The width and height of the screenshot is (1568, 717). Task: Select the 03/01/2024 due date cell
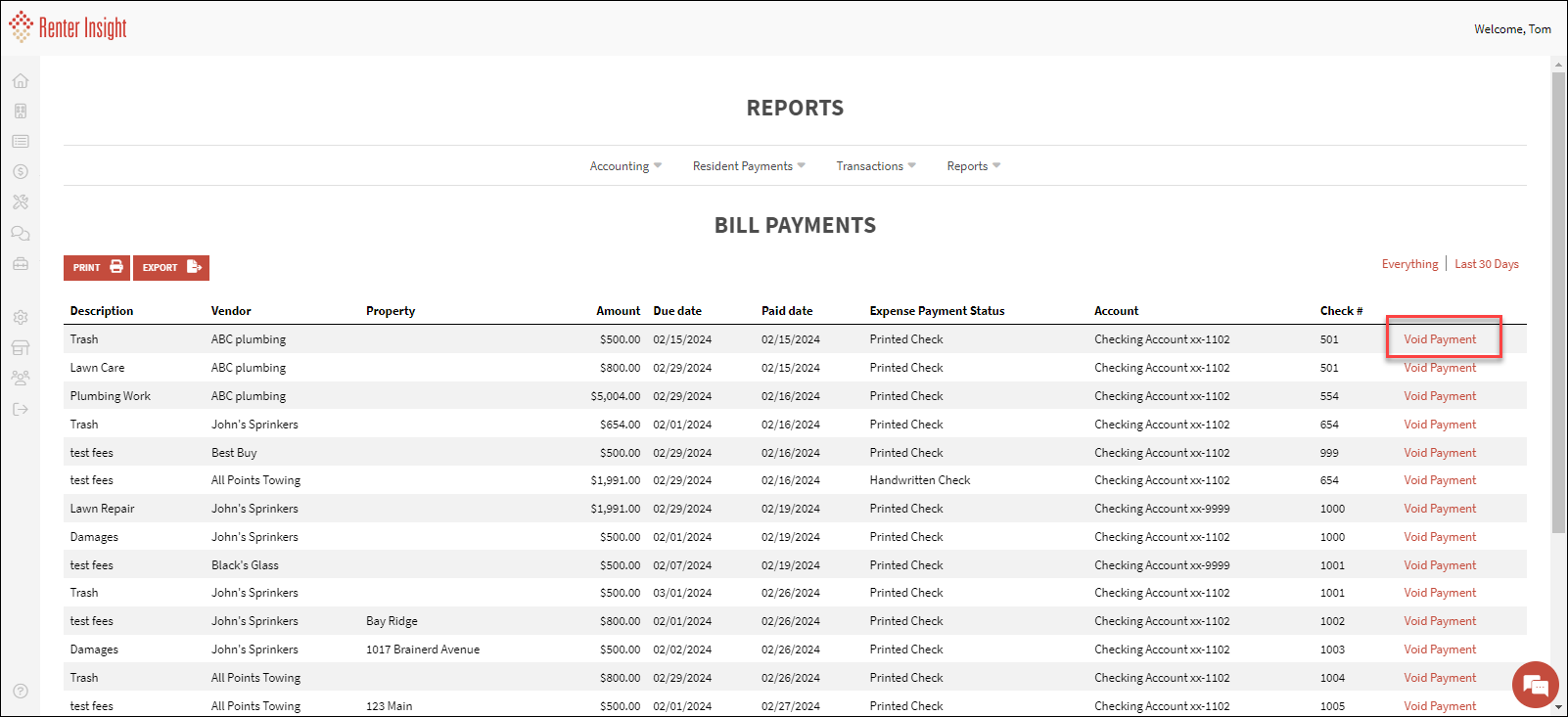pyautogui.click(x=682, y=593)
